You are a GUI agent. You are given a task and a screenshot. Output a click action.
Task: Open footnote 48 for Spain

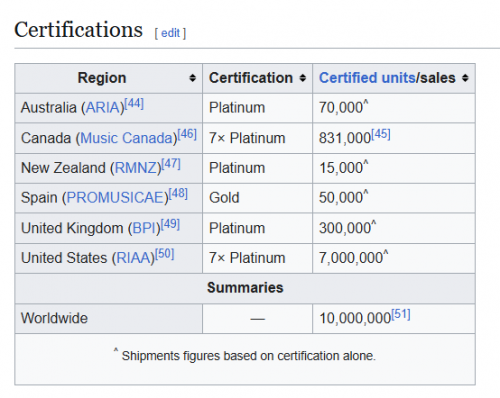[x=178, y=194]
